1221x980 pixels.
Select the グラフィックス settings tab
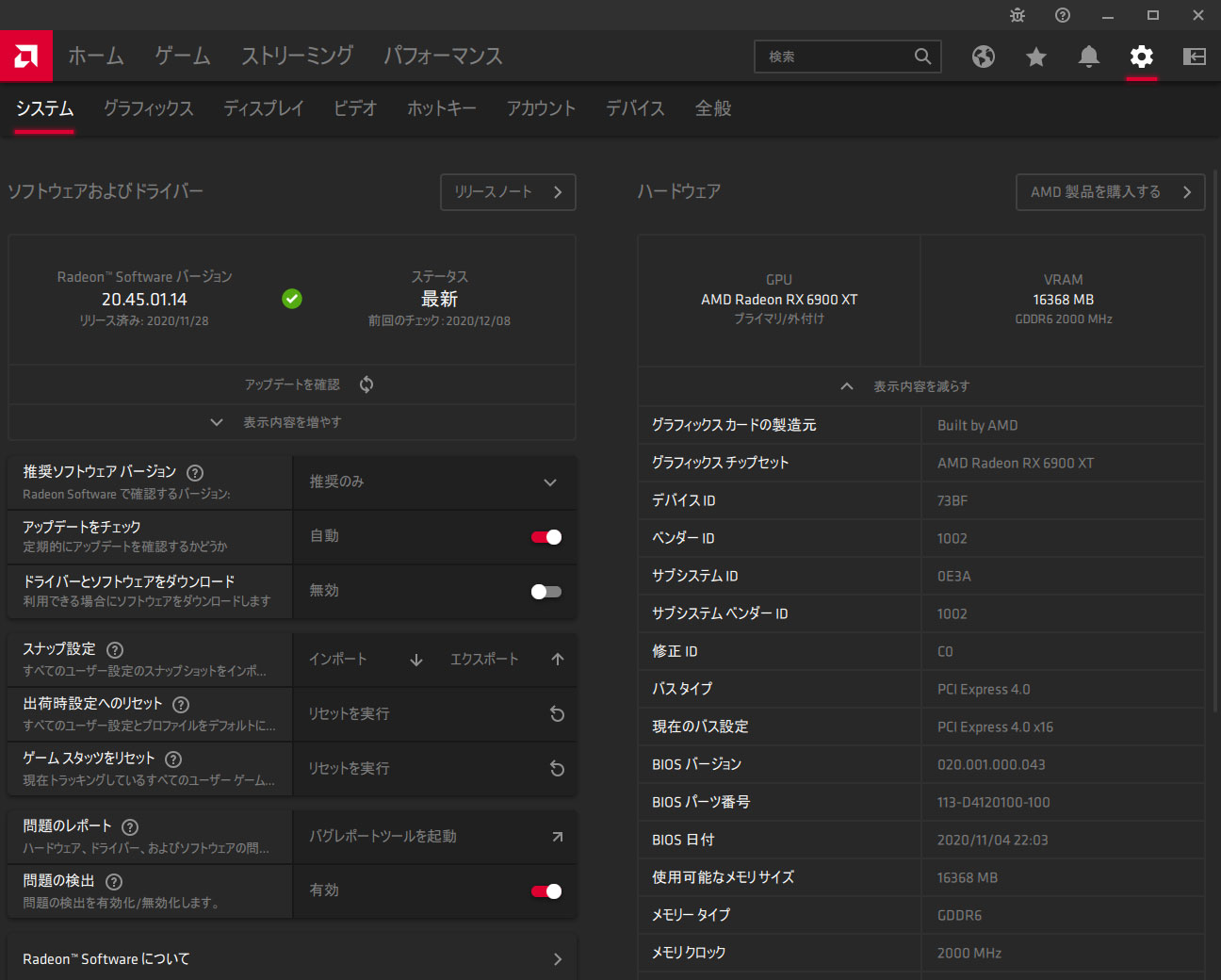(x=148, y=108)
